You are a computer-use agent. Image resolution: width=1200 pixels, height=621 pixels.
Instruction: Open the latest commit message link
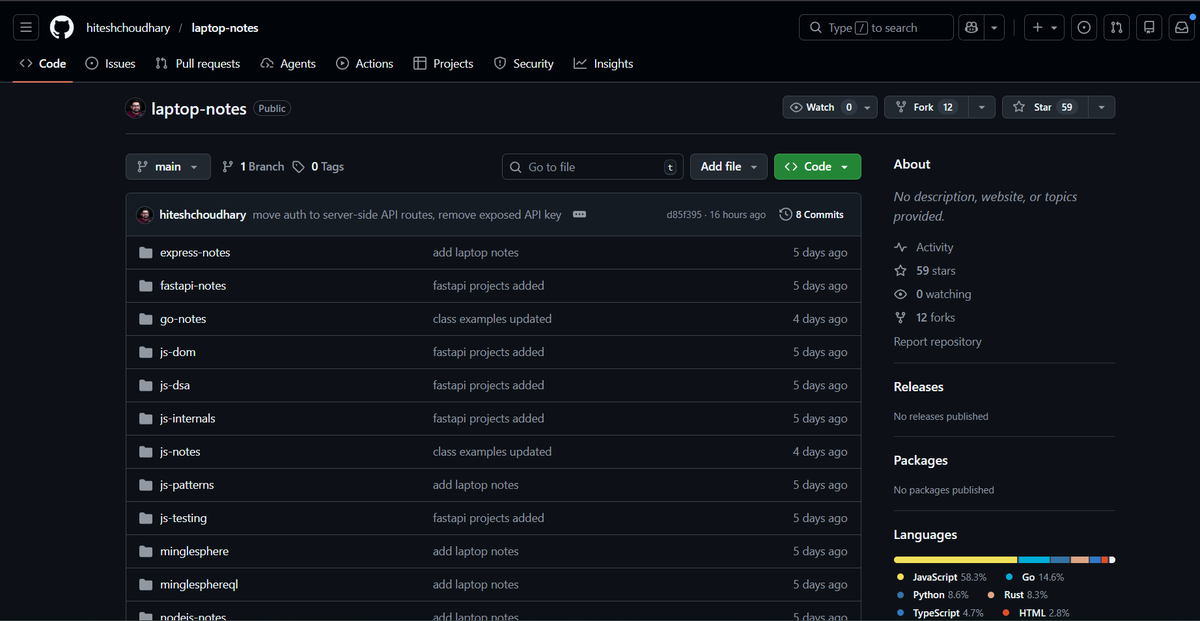pyautogui.click(x=407, y=215)
